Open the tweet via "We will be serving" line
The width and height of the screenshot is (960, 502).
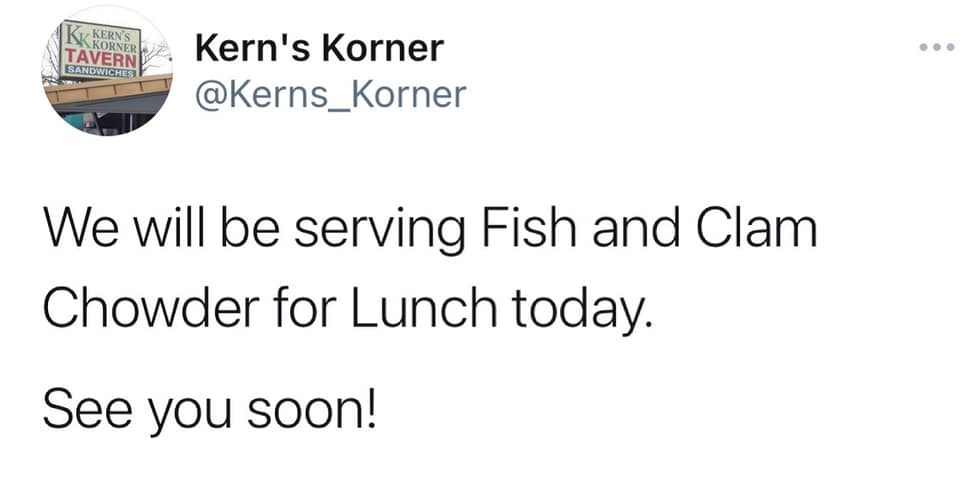point(430,230)
